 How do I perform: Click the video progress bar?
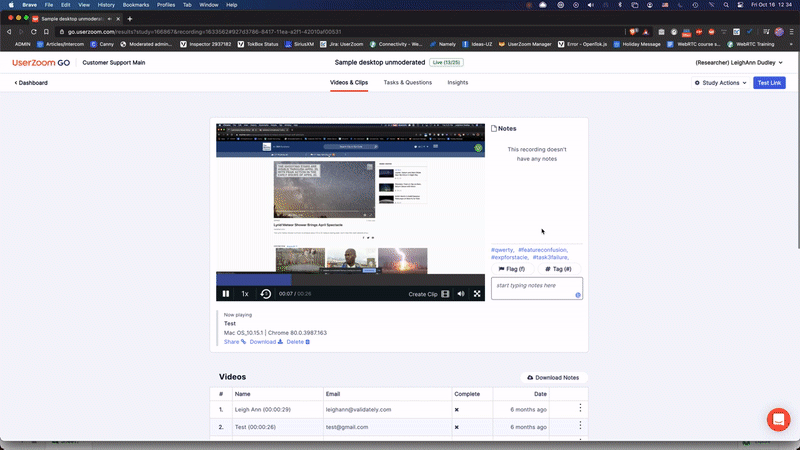tap(350, 280)
